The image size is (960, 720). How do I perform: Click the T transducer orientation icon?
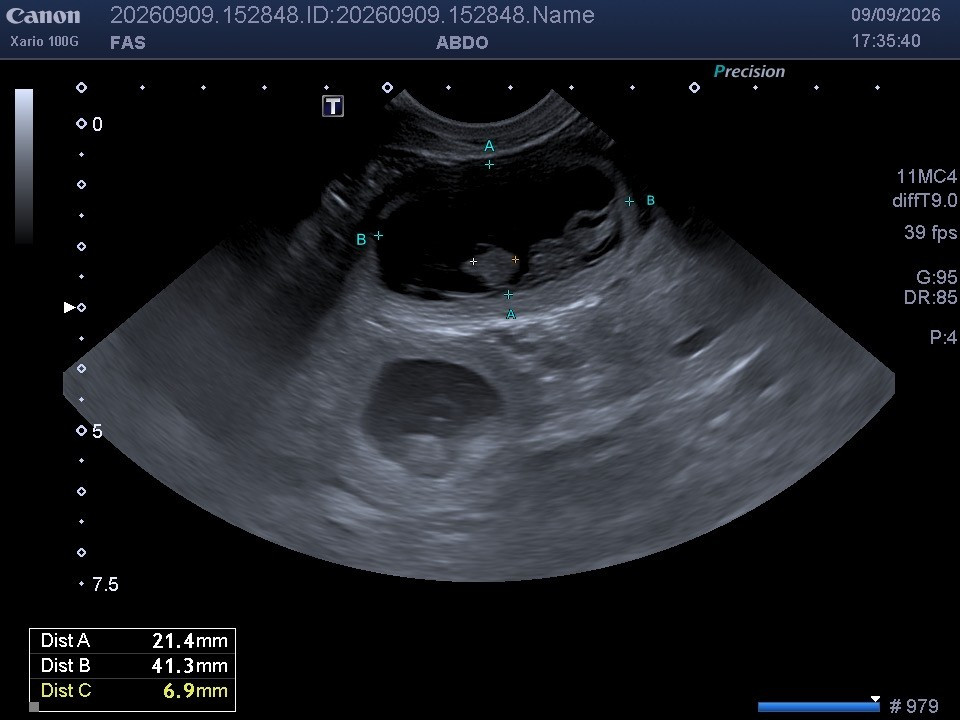coord(333,107)
